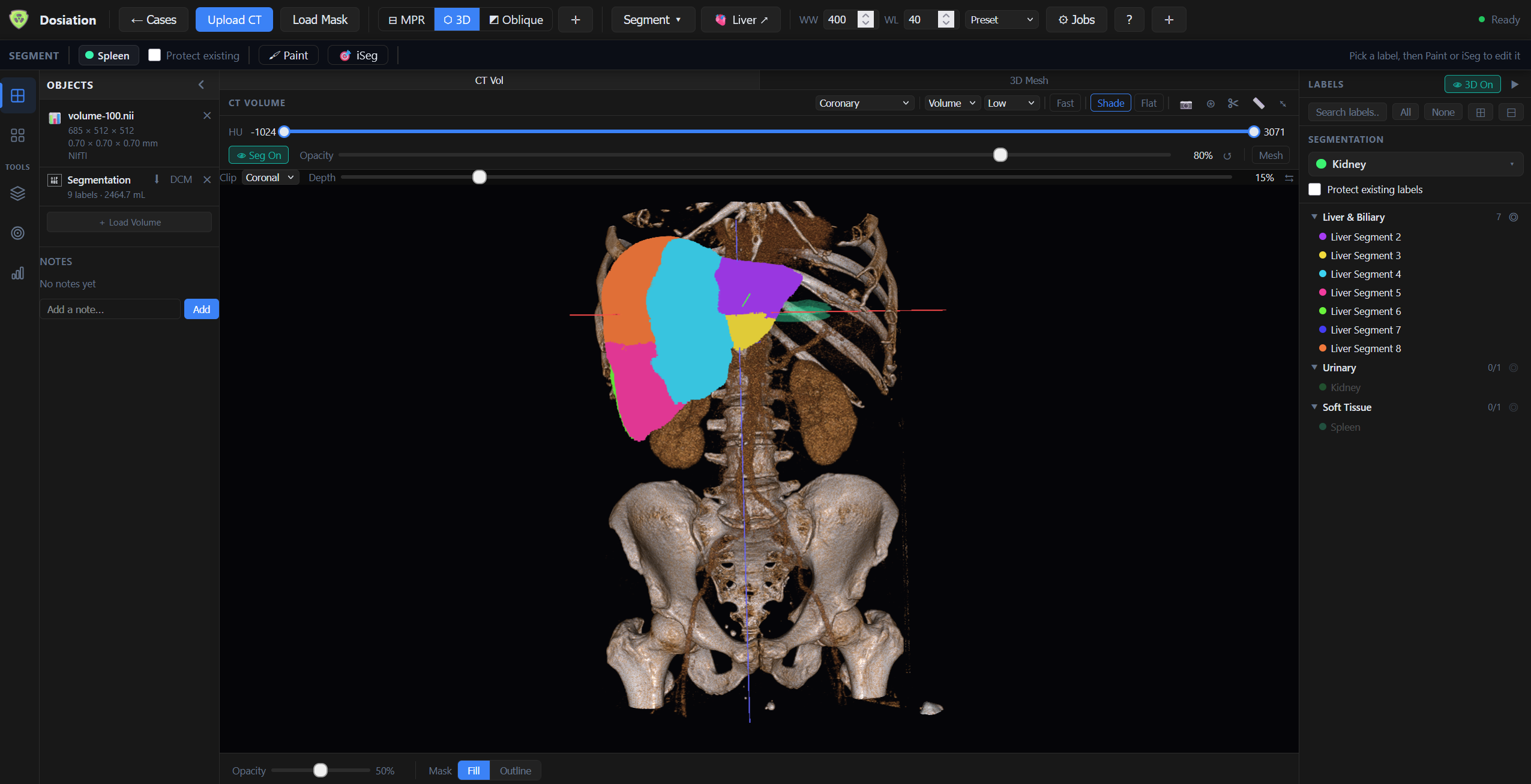The width and height of the screenshot is (1531, 784).
Task: Toggle Protect existing labels checkbox
Action: tap(1314, 190)
